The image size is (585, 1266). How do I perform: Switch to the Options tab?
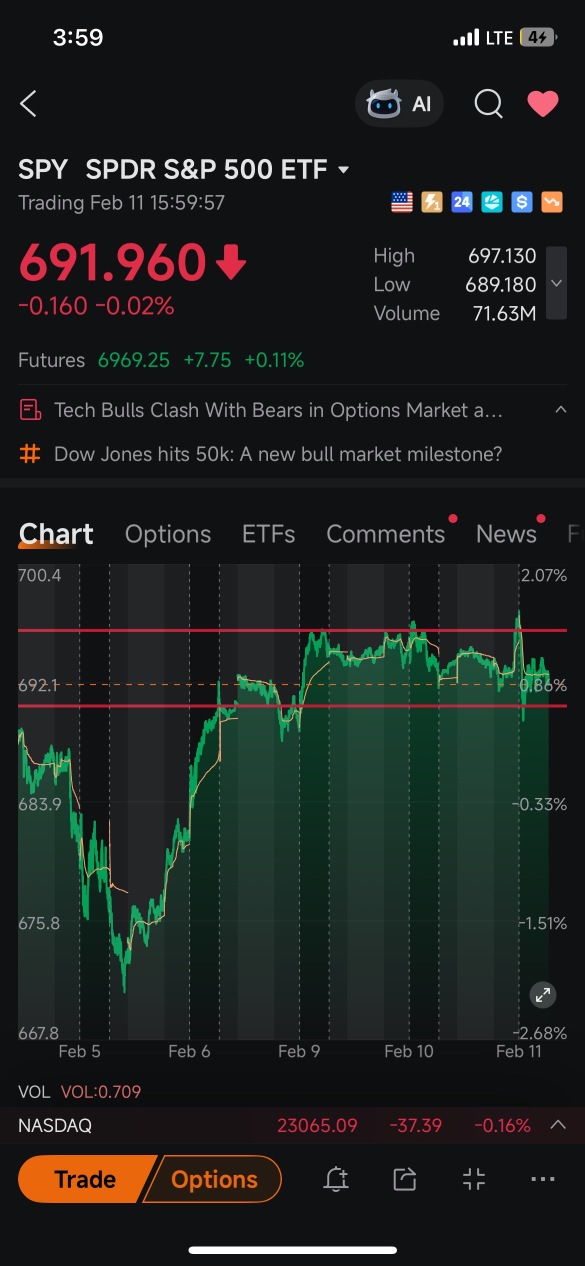click(168, 534)
